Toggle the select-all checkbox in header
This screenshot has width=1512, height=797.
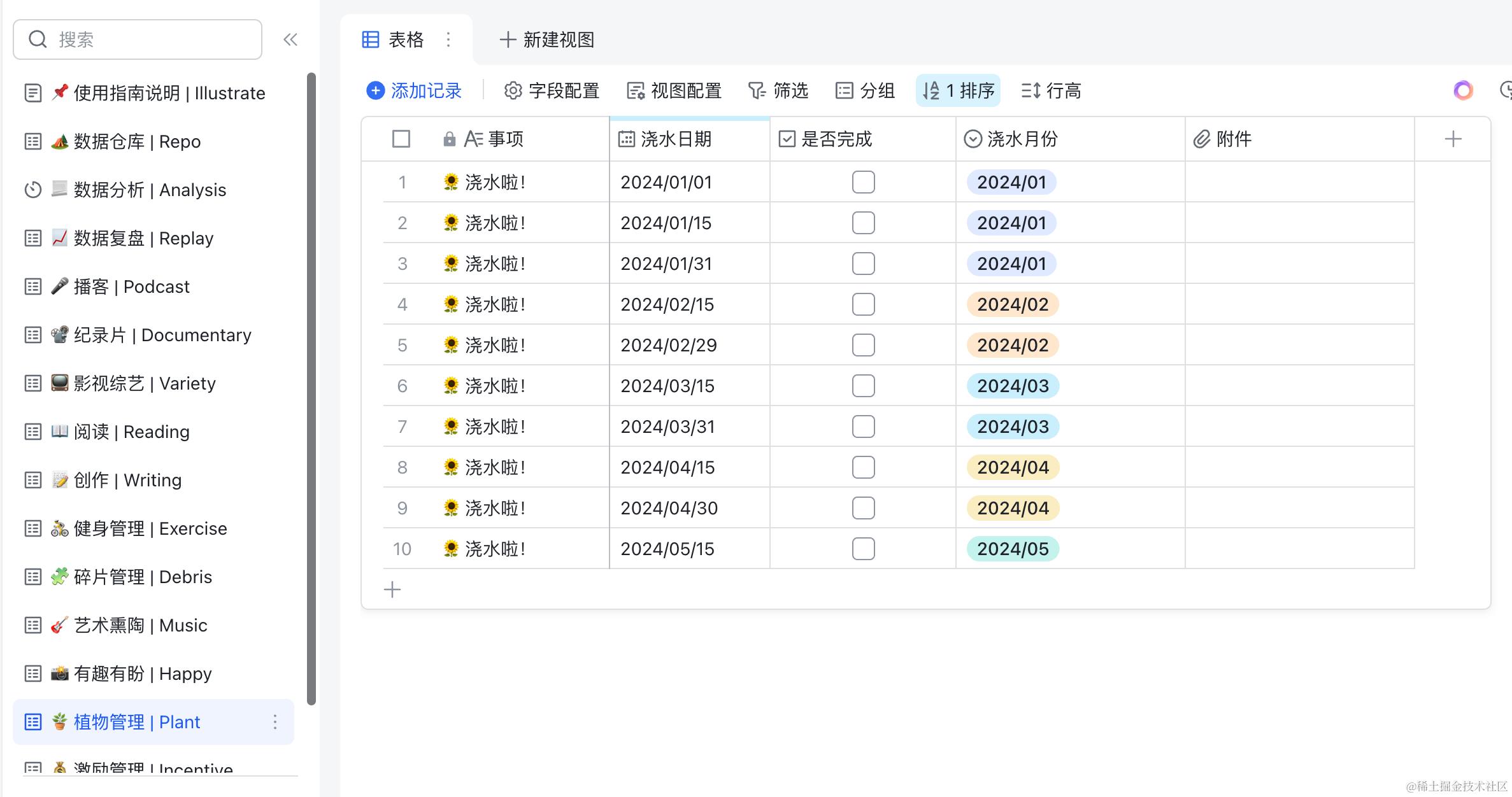pos(401,139)
